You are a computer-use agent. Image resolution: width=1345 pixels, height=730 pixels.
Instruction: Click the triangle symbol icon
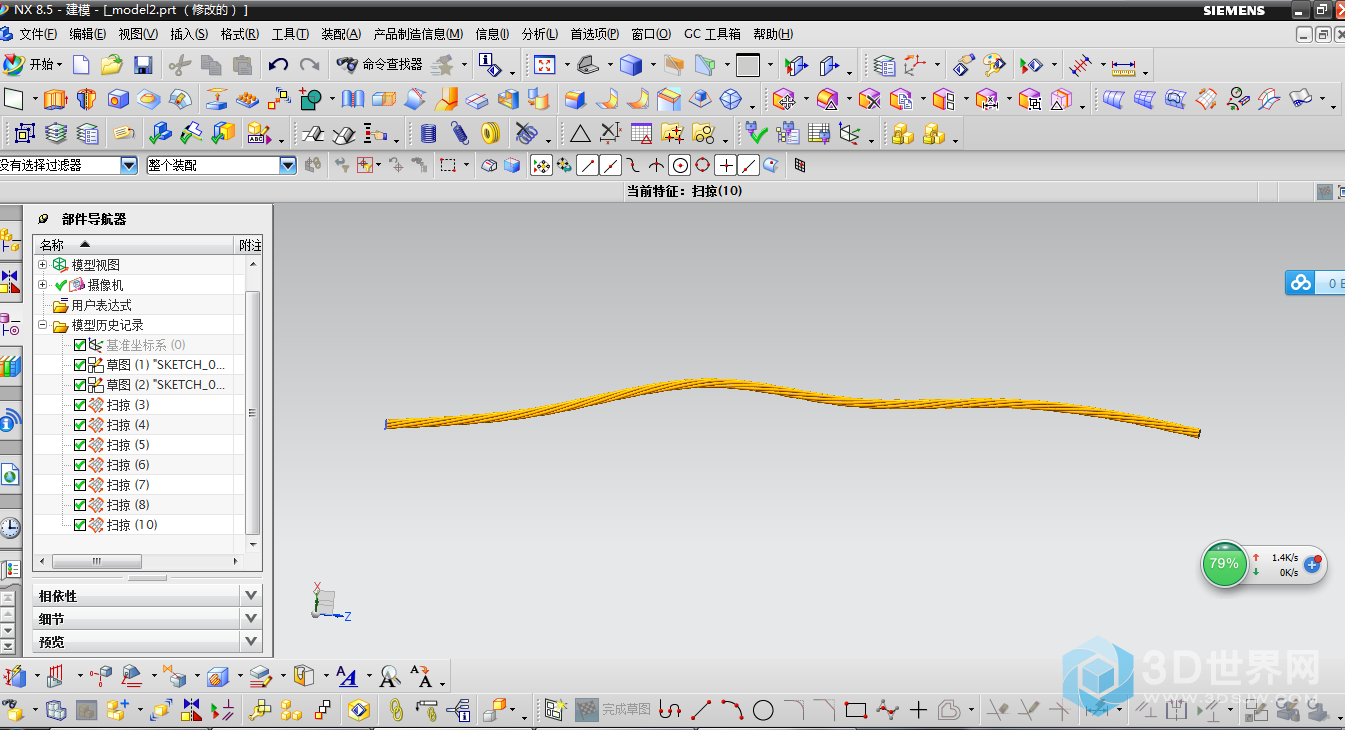pos(580,133)
